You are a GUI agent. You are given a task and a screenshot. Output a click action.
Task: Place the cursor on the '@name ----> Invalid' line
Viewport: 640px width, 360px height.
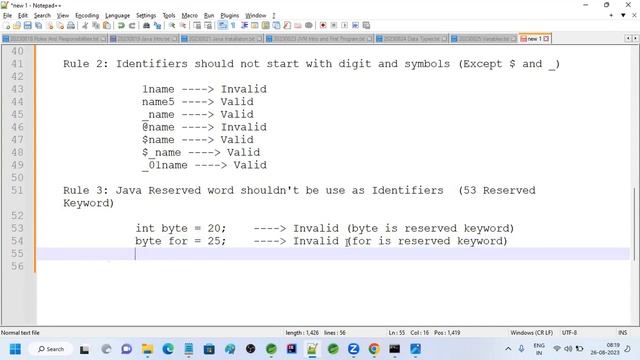pyautogui.click(x=204, y=127)
